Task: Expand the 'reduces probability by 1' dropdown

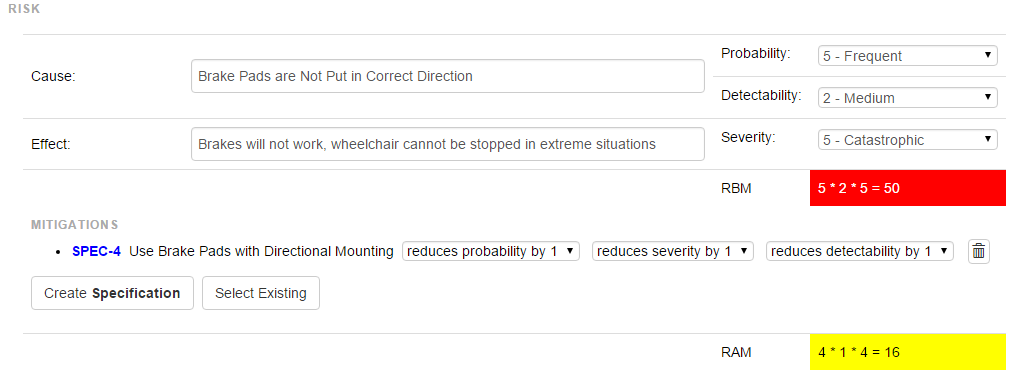Action: (x=491, y=251)
